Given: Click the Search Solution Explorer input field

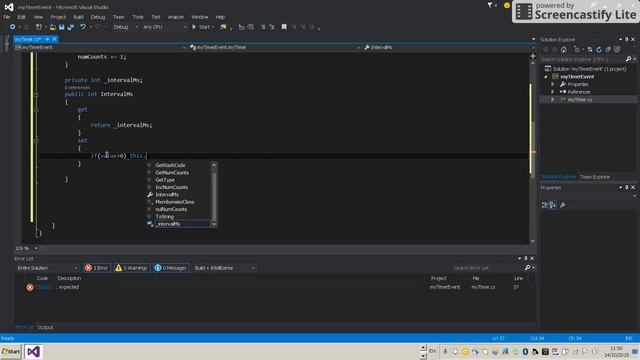Looking at the screenshot, I should [583, 59].
